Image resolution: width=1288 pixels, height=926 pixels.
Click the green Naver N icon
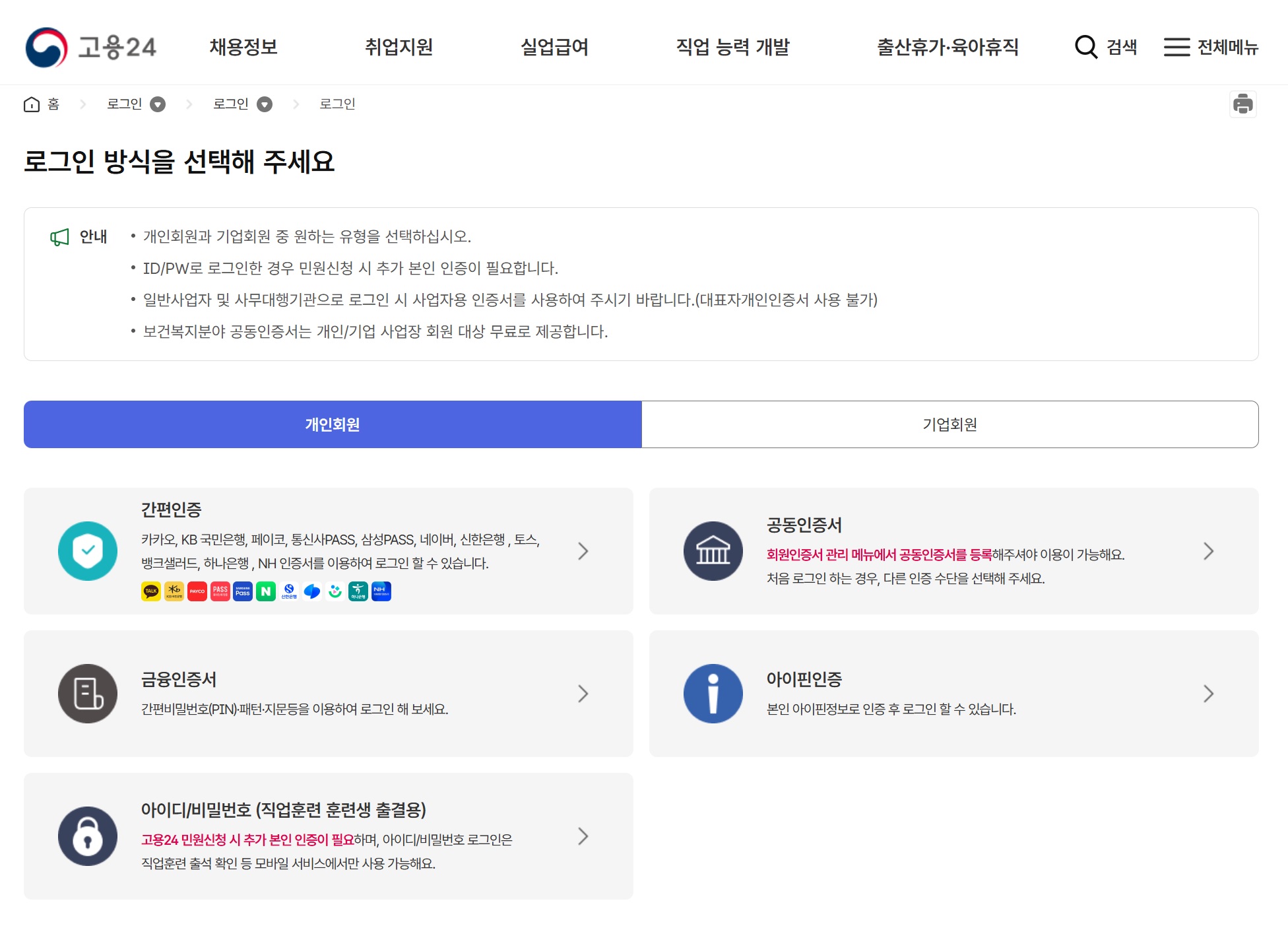(x=266, y=591)
